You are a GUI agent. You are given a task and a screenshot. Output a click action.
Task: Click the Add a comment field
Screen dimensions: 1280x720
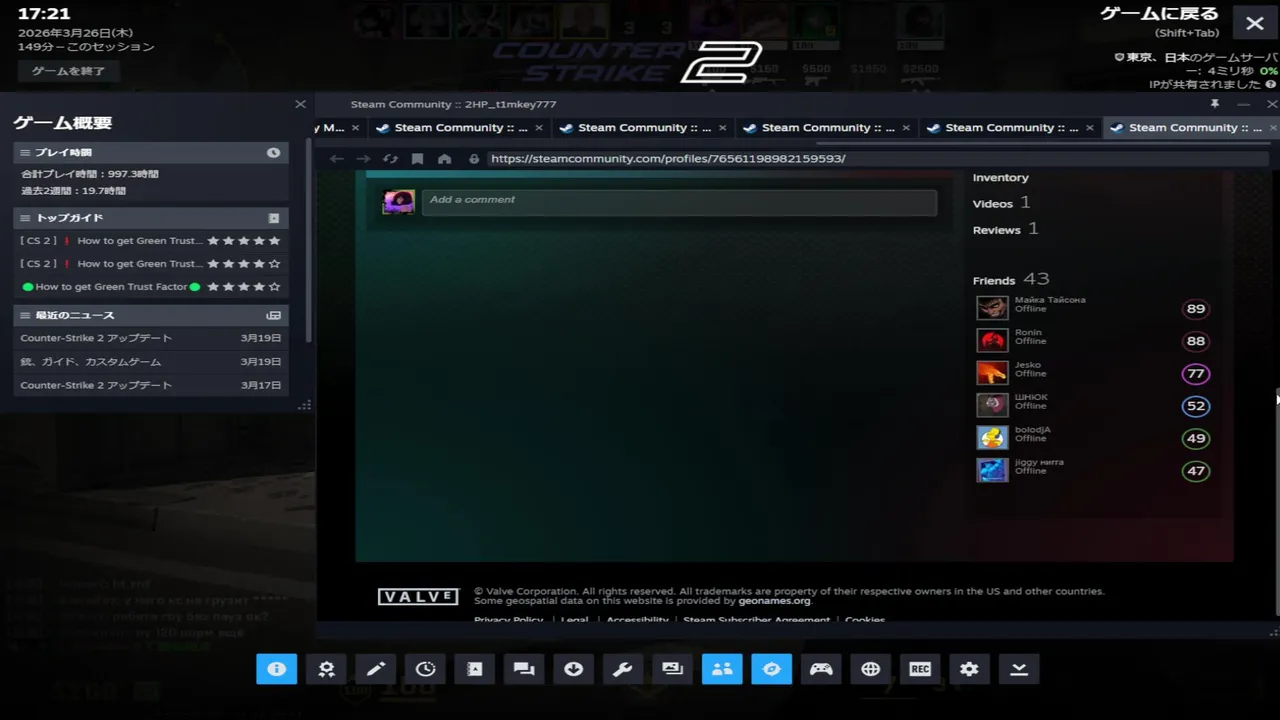679,201
